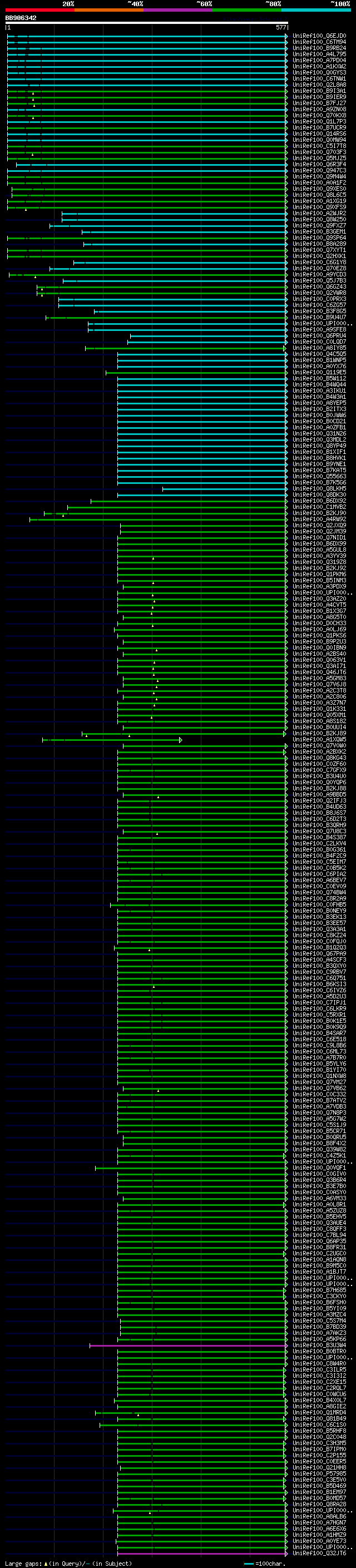The height and width of the screenshot is (1568, 356).
Task: Select the UniRef100_Q9FXZ7 label
Action: coord(319,225)
